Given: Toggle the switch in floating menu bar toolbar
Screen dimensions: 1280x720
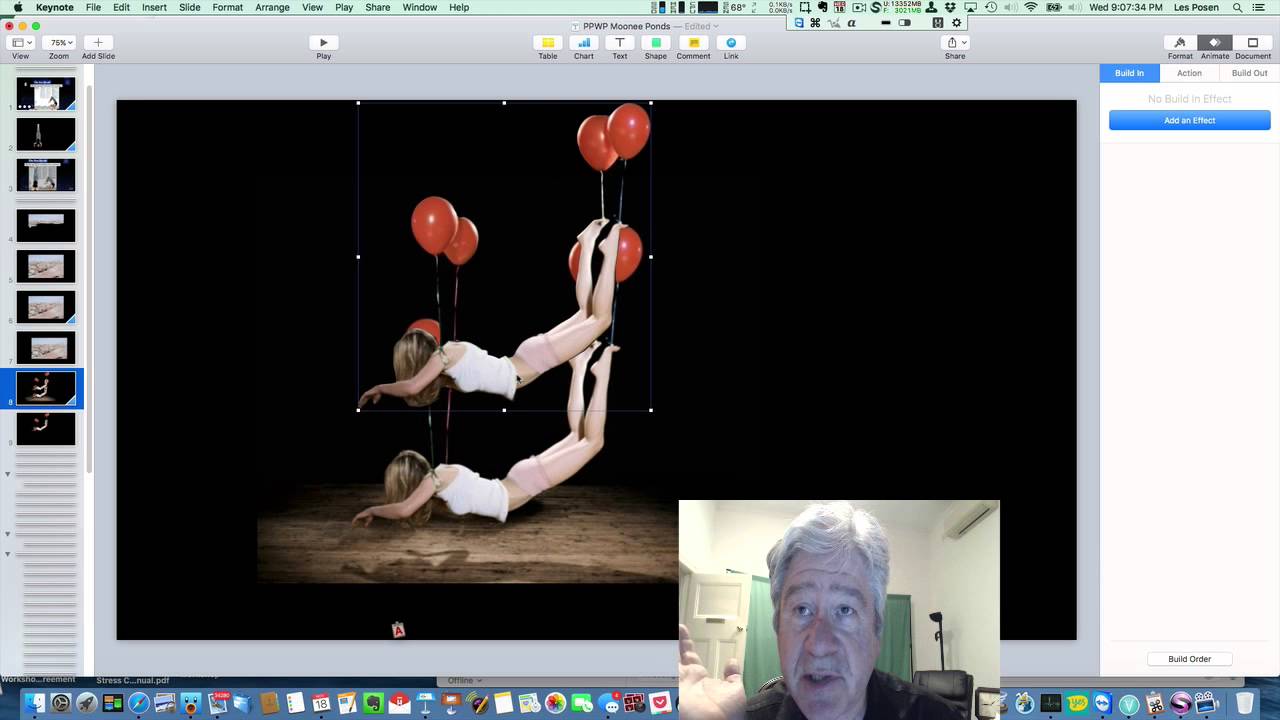Looking at the screenshot, I should click(904, 22).
